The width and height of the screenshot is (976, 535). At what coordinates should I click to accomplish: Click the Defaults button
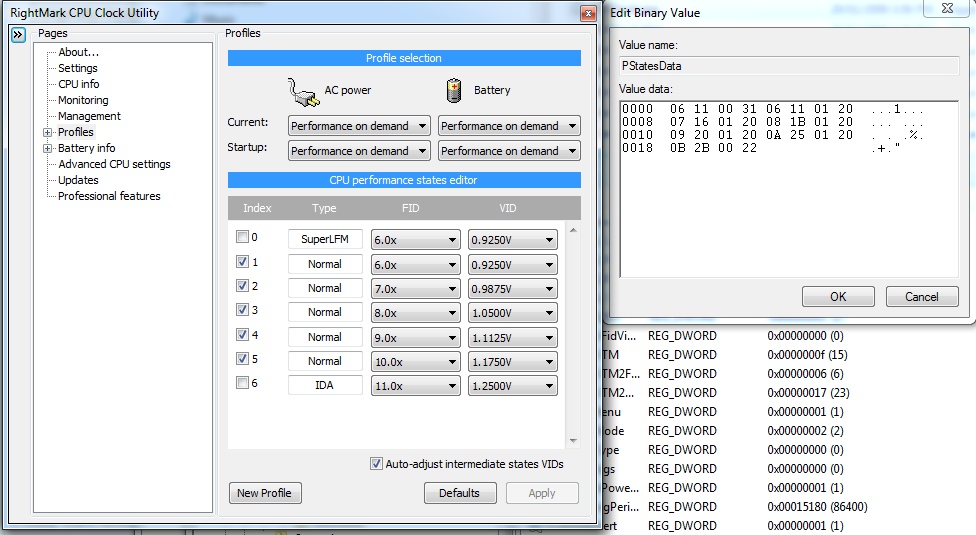pyautogui.click(x=459, y=493)
